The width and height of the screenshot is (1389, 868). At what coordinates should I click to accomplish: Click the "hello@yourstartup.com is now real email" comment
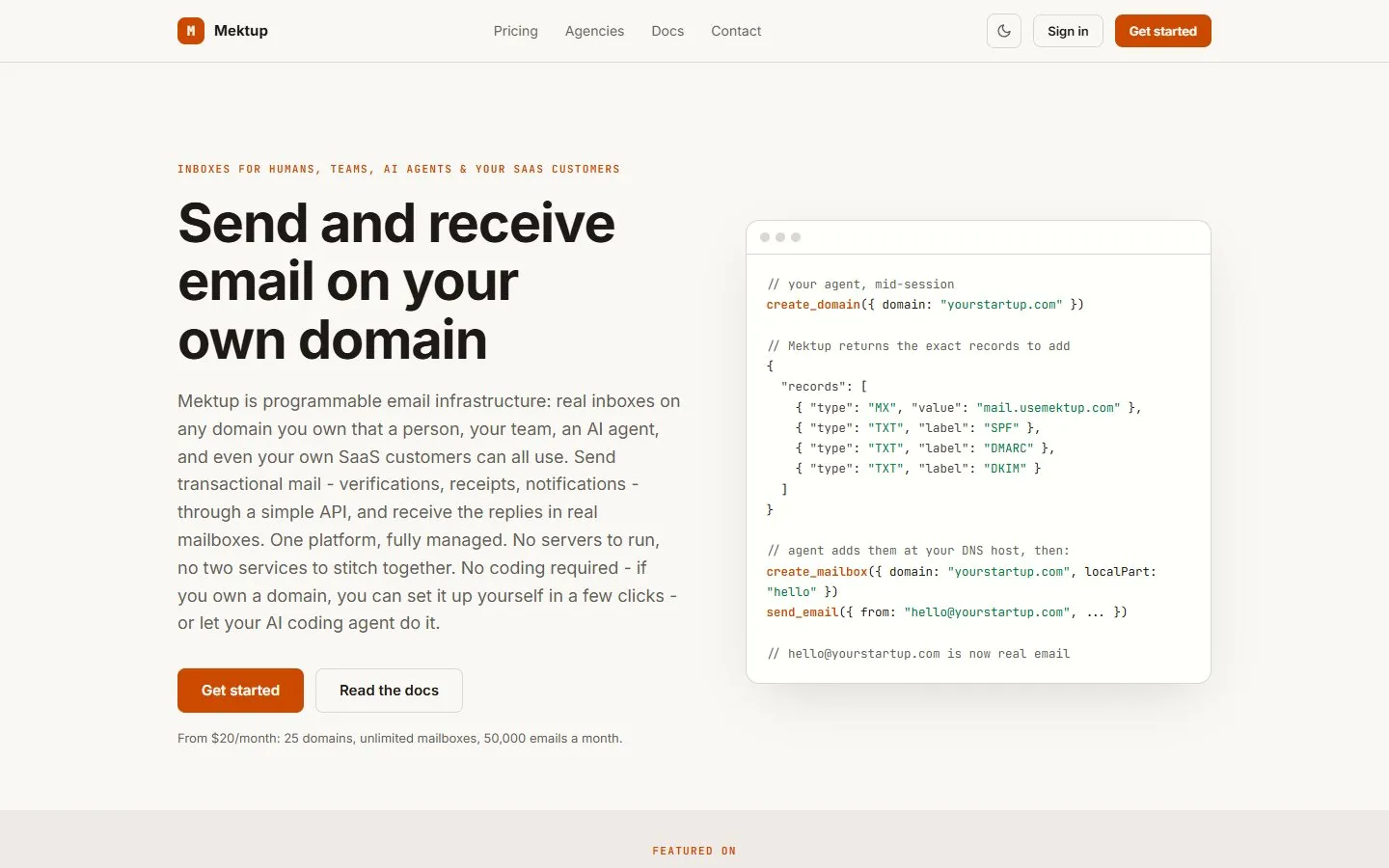tap(918, 654)
